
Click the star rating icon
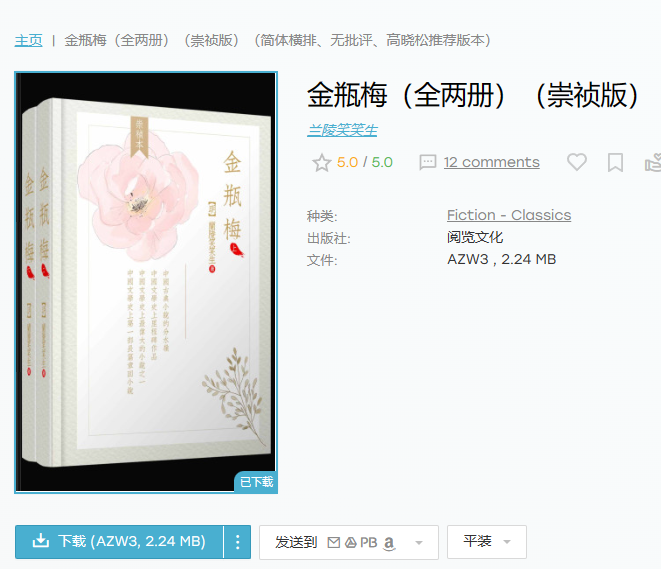coord(322,163)
